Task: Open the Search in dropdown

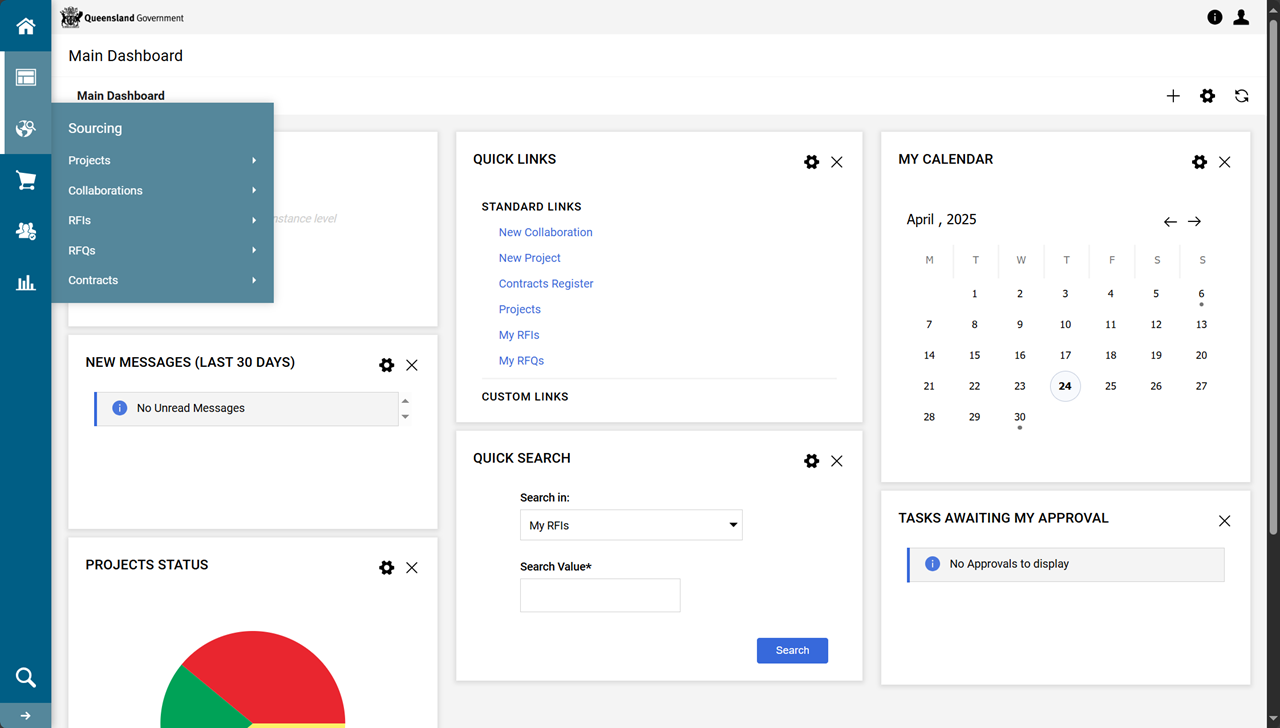Action: pos(631,525)
